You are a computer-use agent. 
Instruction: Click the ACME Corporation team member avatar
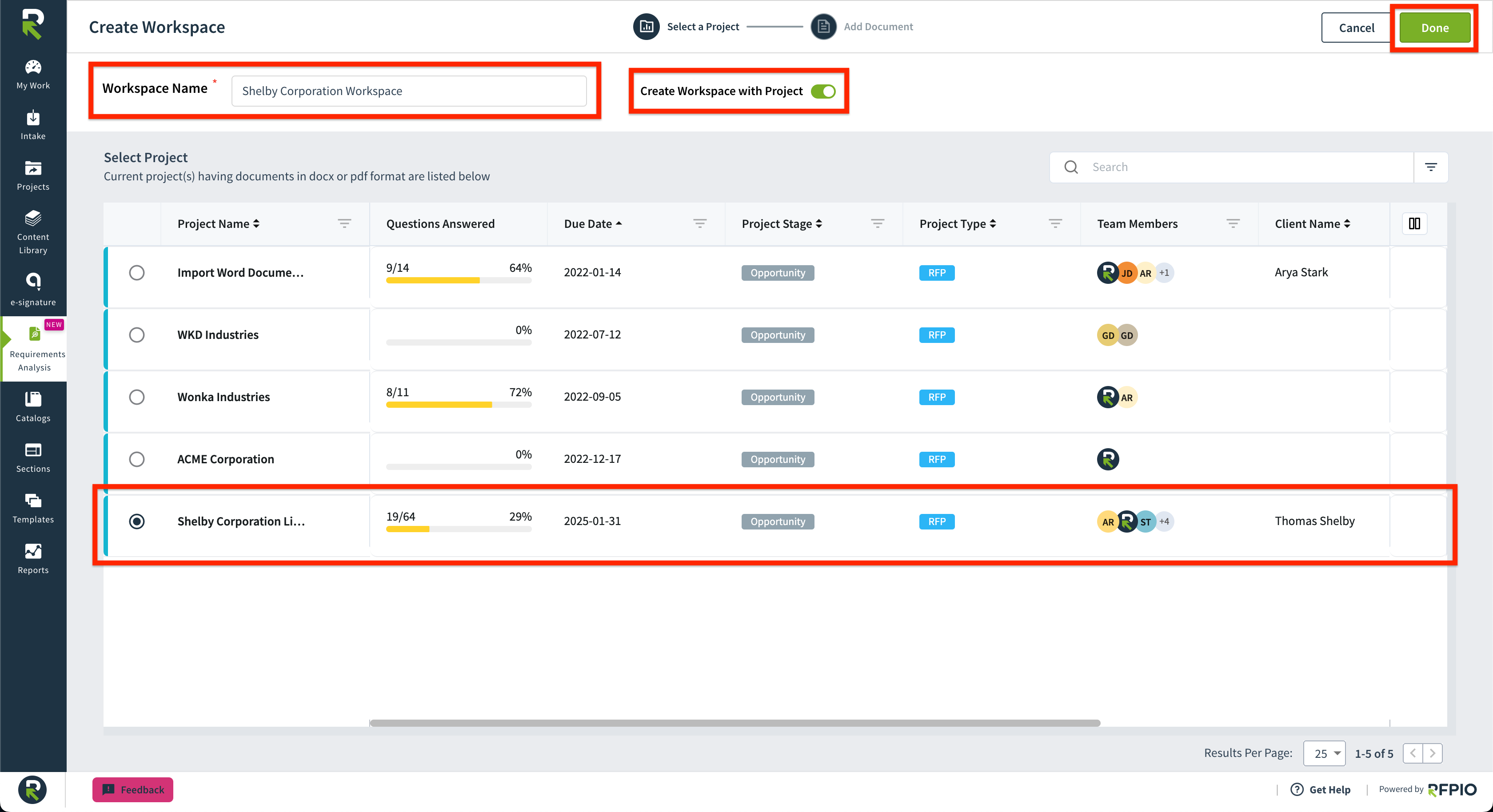[x=1108, y=459]
